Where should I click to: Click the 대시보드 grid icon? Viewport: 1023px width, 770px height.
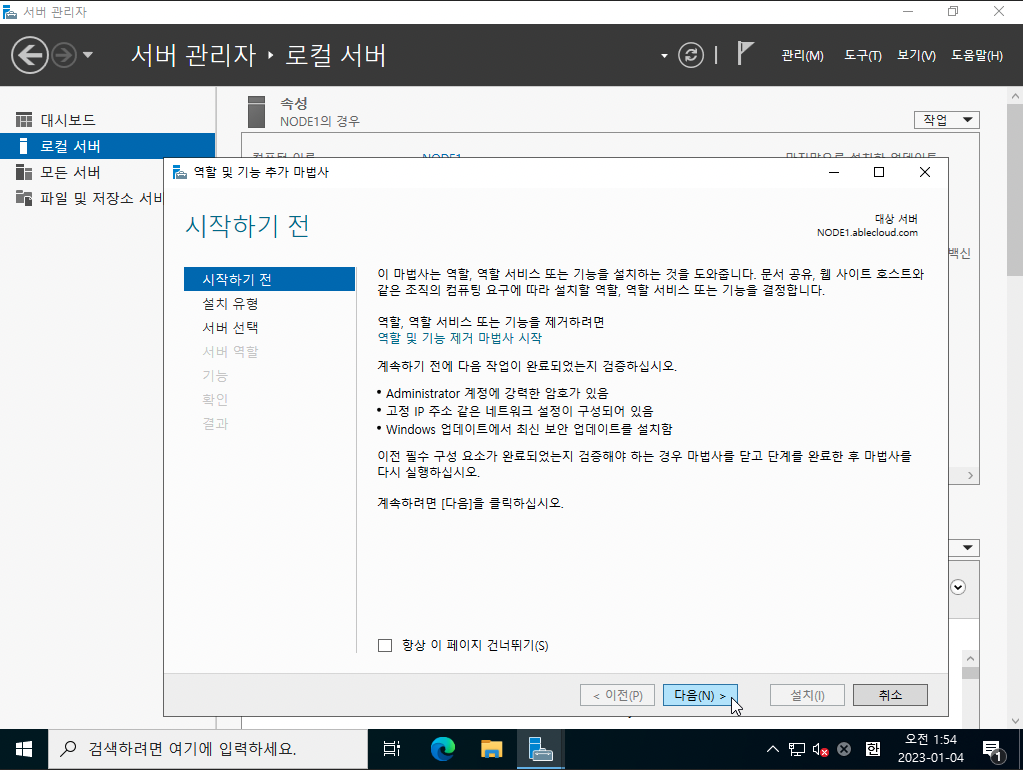(x=24, y=120)
